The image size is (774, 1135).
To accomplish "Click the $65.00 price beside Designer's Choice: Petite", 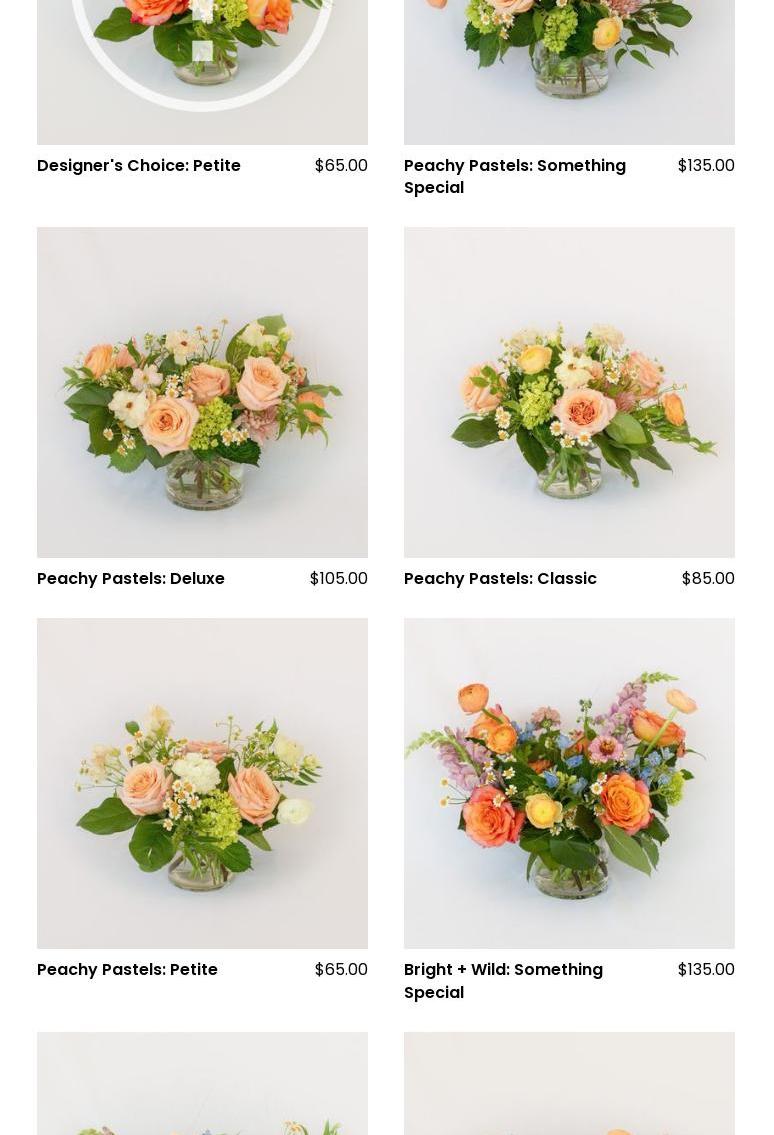I will (x=341, y=166).
